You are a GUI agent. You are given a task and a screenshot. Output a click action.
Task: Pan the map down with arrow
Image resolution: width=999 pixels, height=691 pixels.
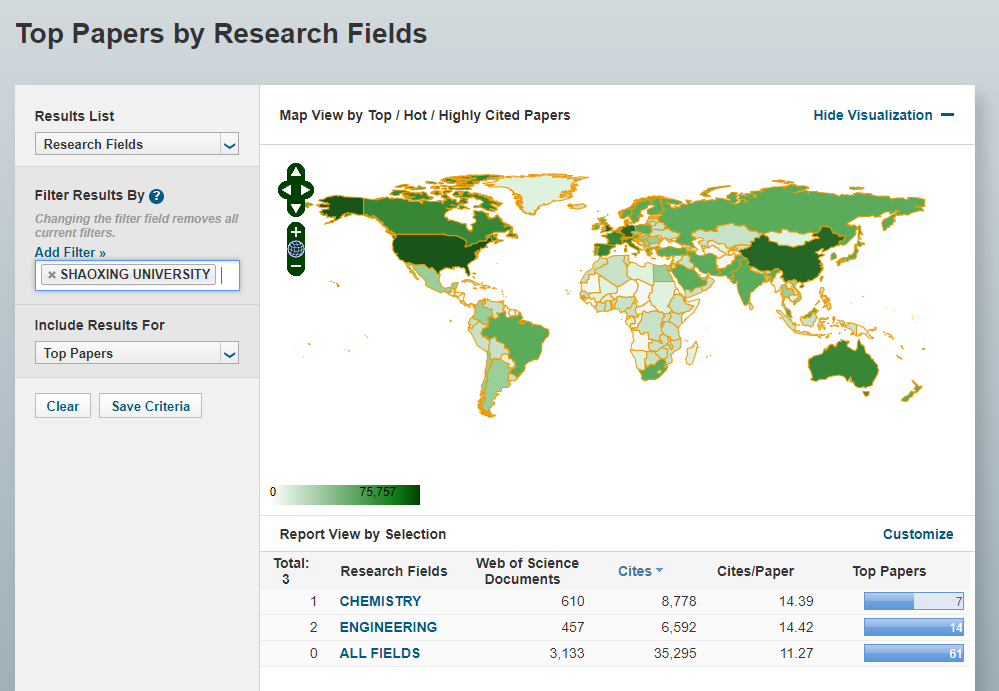click(x=295, y=207)
